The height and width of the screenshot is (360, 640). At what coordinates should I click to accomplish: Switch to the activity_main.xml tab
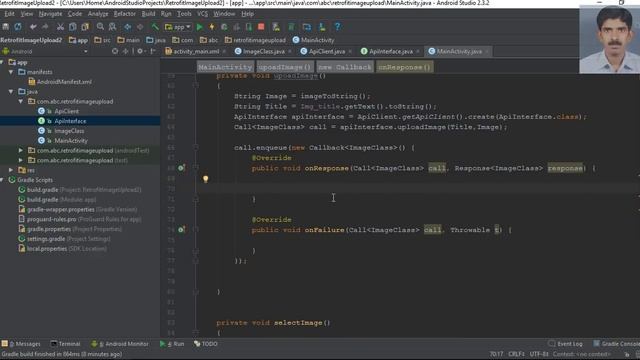pos(196,51)
